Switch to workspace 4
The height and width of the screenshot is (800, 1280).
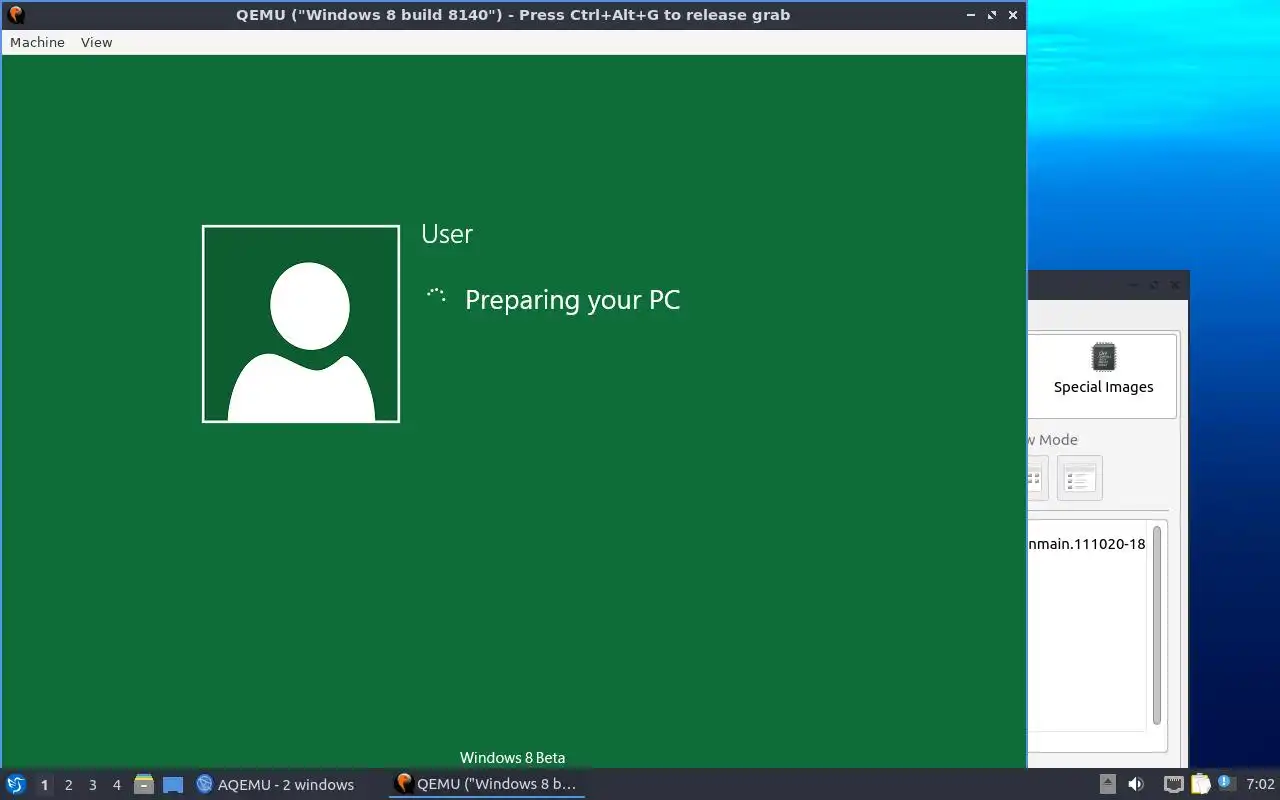pyautogui.click(x=116, y=785)
